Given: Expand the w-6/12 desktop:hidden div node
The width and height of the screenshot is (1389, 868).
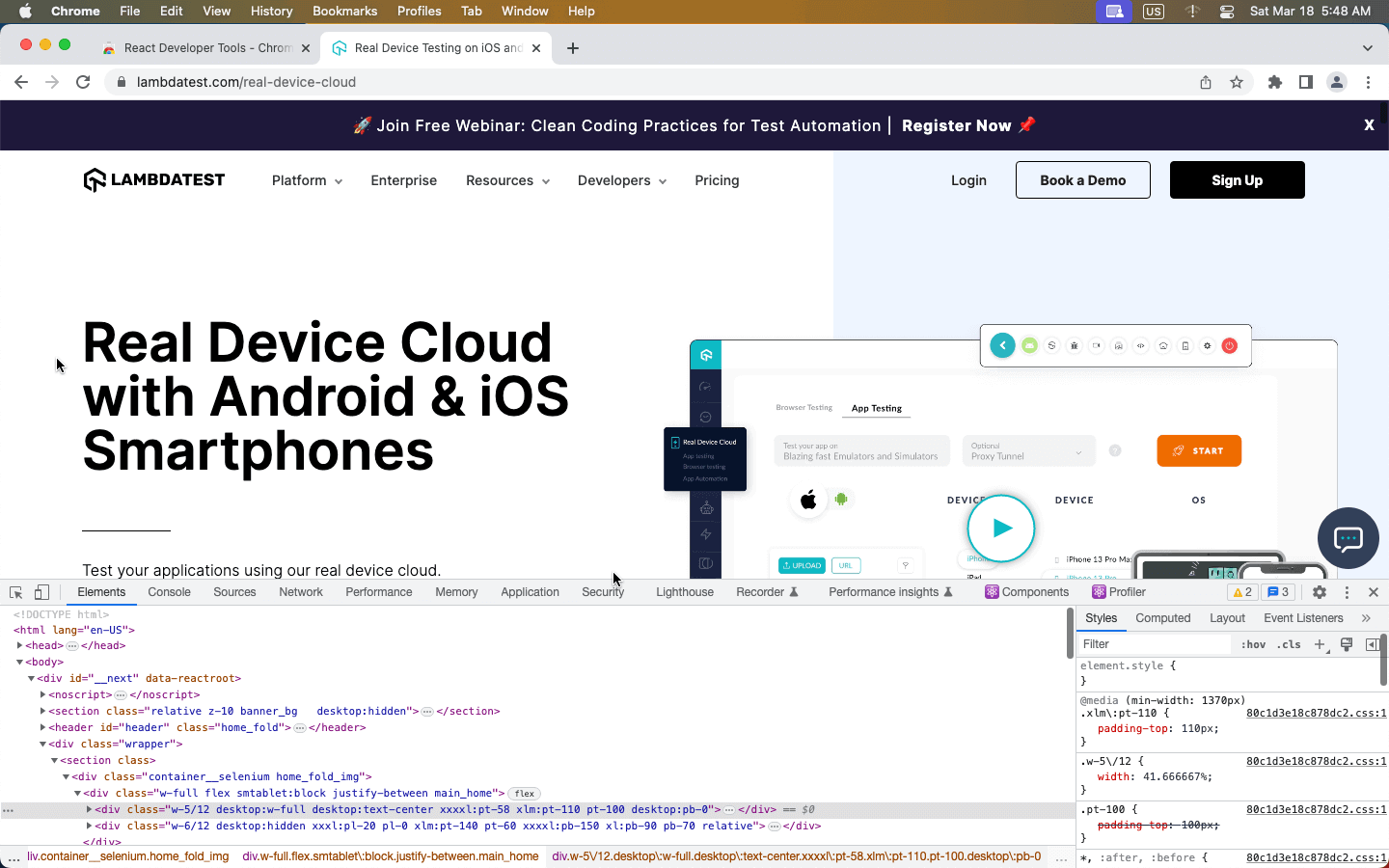Looking at the screenshot, I should pos(89,827).
